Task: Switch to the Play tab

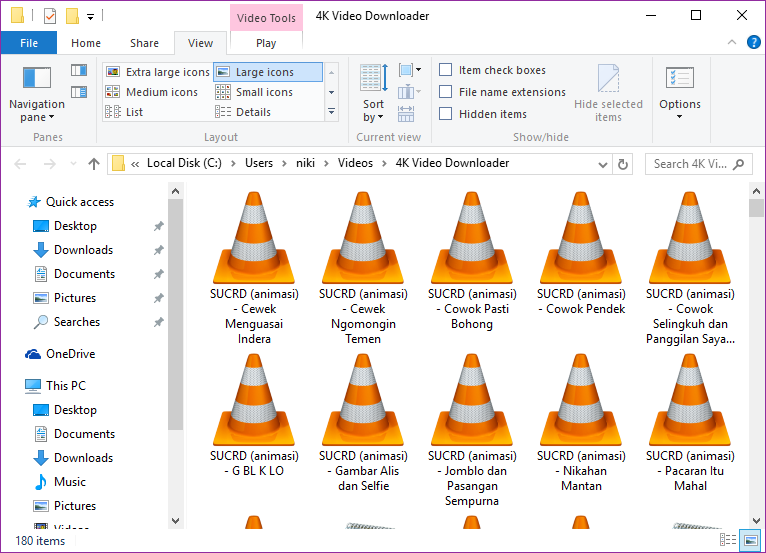Action: [x=266, y=43]
